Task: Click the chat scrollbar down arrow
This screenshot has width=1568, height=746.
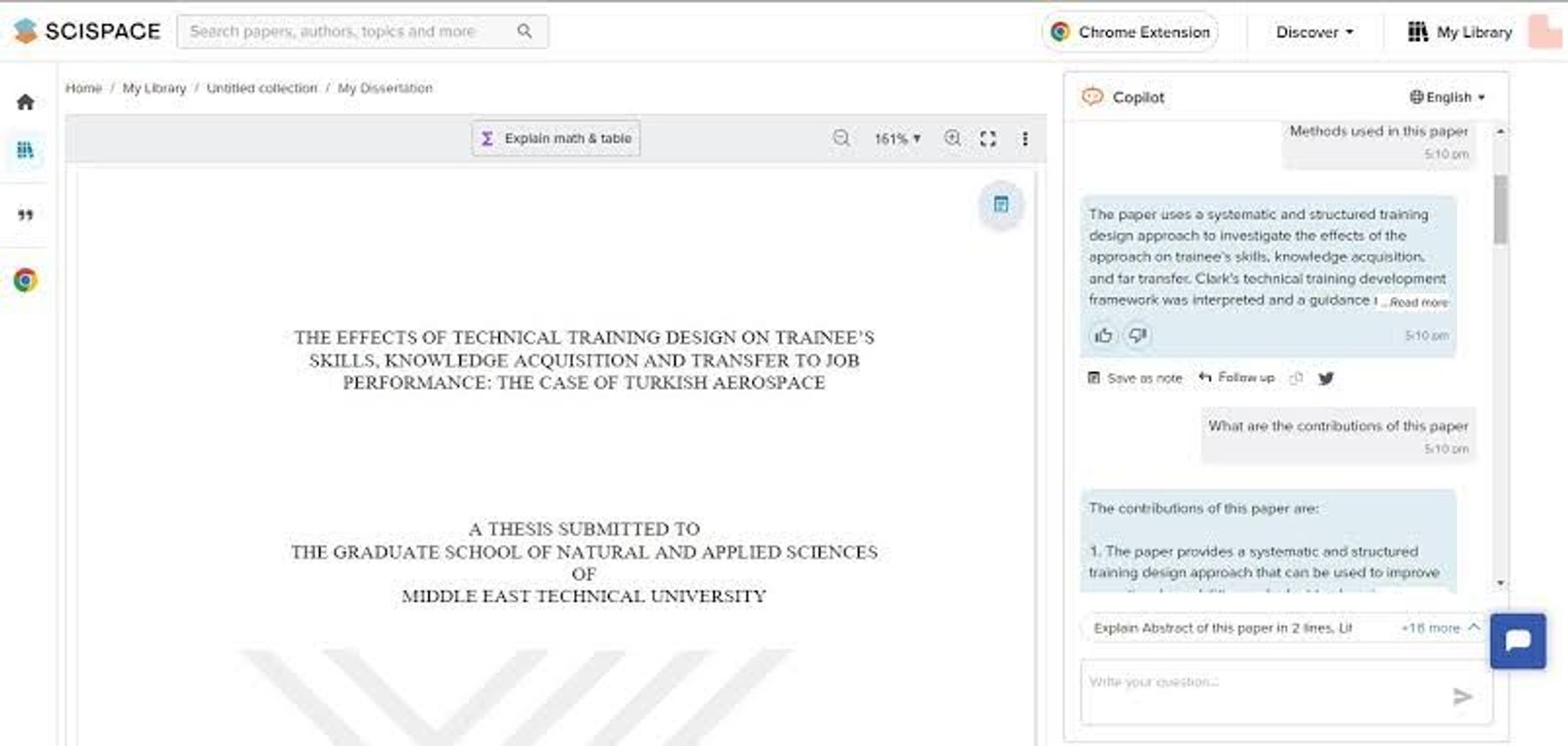Action: (x=1500, y=582)
